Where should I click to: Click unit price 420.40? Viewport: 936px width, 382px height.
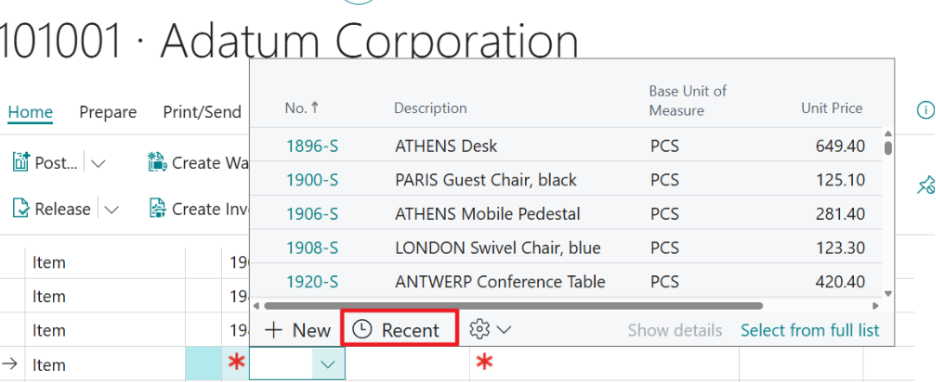(x=840, y=281)
